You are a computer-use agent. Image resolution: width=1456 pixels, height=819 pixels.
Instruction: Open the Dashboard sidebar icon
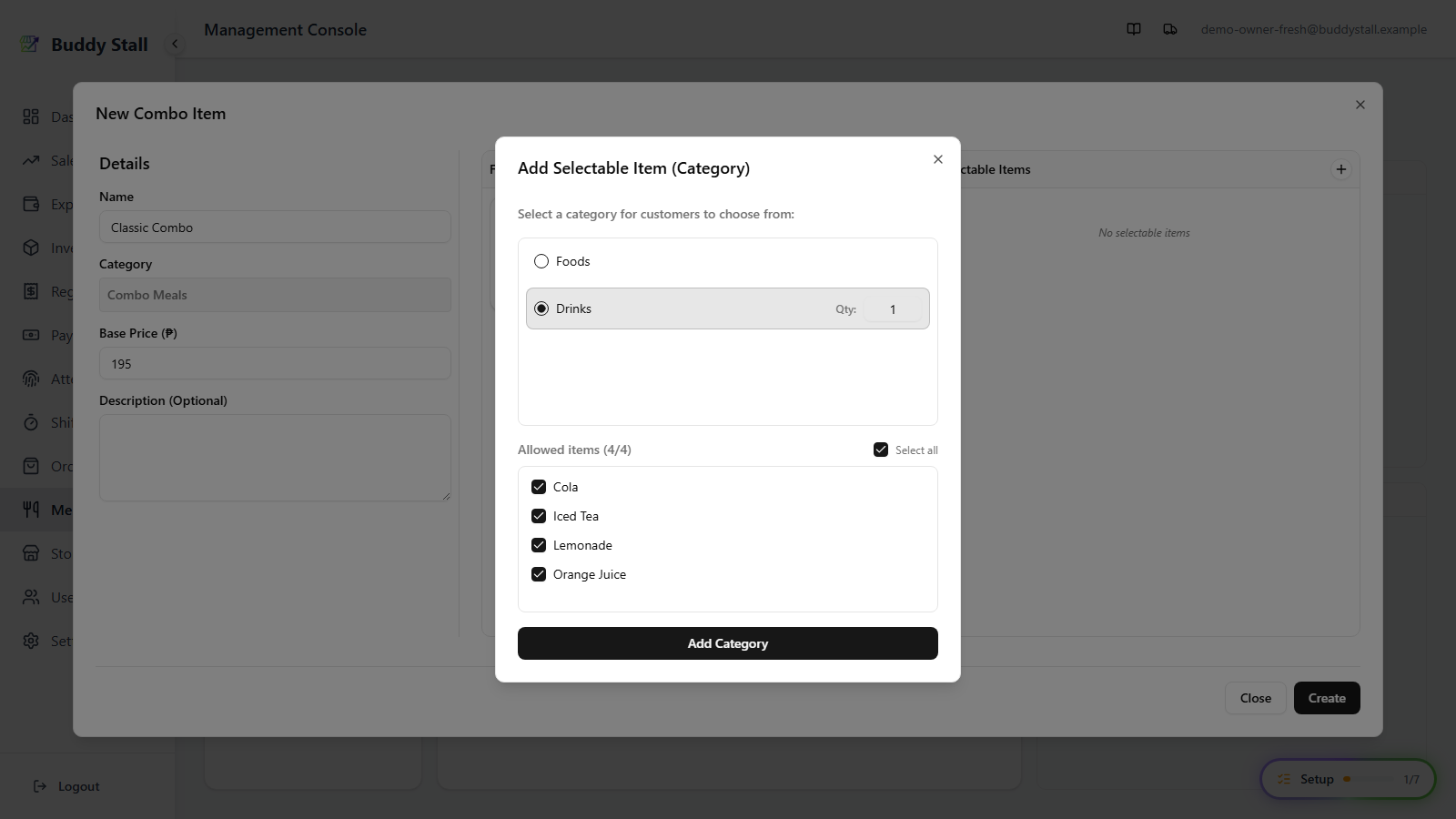point(31,116)
